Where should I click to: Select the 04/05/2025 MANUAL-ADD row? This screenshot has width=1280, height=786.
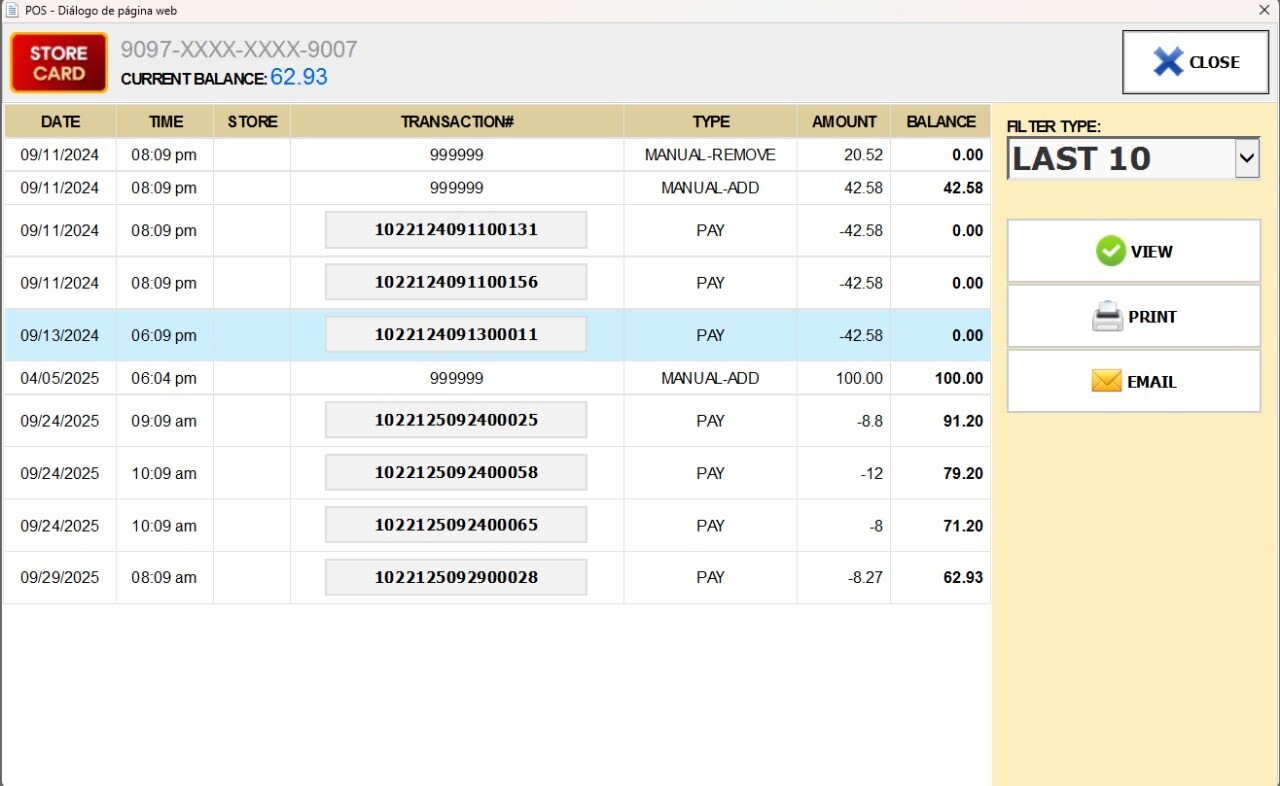coord(710,378)
